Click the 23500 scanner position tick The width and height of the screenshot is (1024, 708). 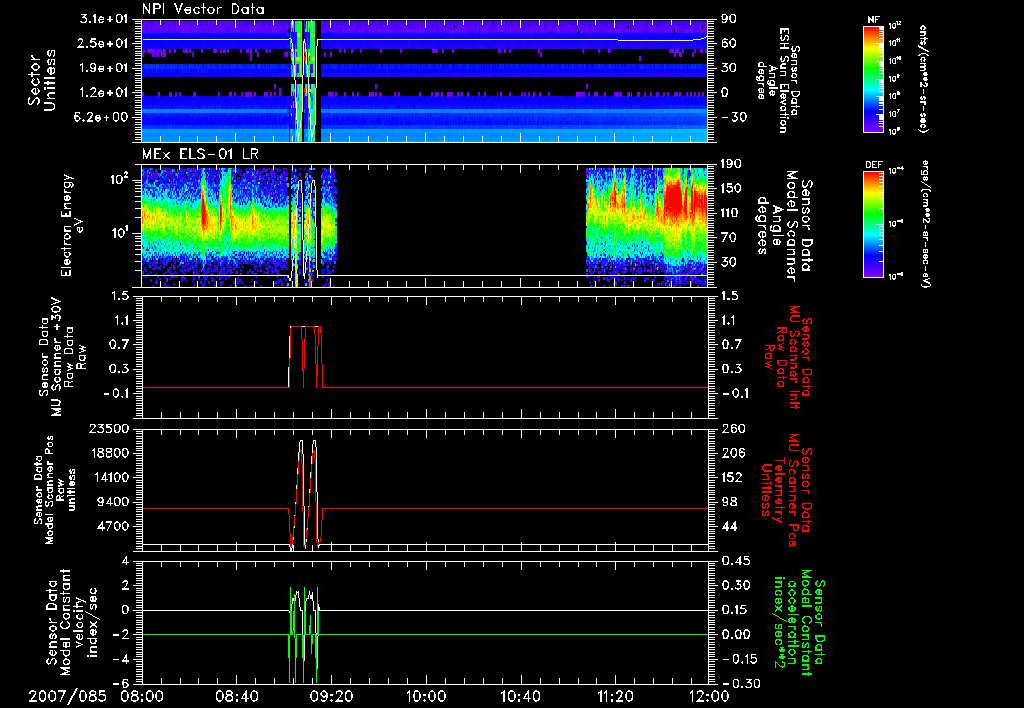pyautogui.click(x=107, y=428)
